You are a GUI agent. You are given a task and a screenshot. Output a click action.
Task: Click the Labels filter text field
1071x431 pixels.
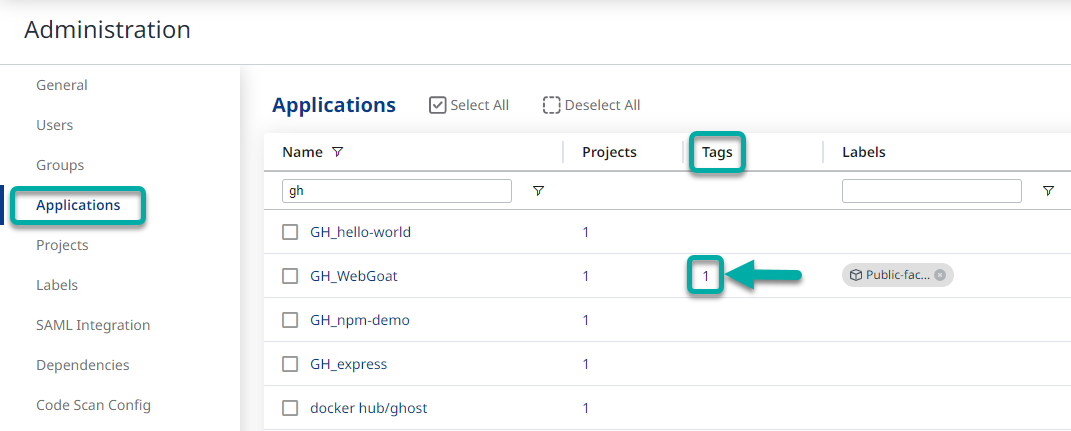(931, 191)
